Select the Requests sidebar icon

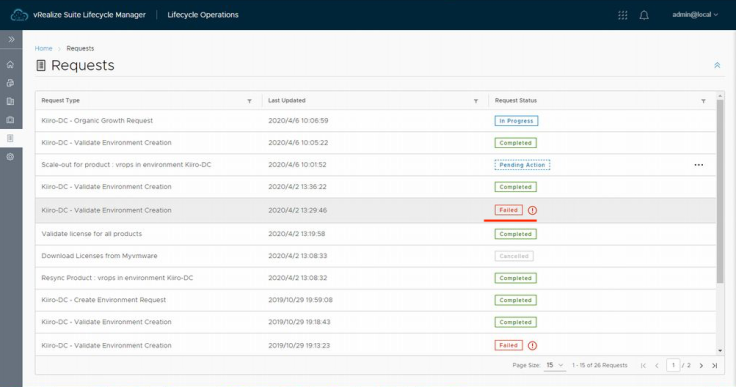coord(10,138)
